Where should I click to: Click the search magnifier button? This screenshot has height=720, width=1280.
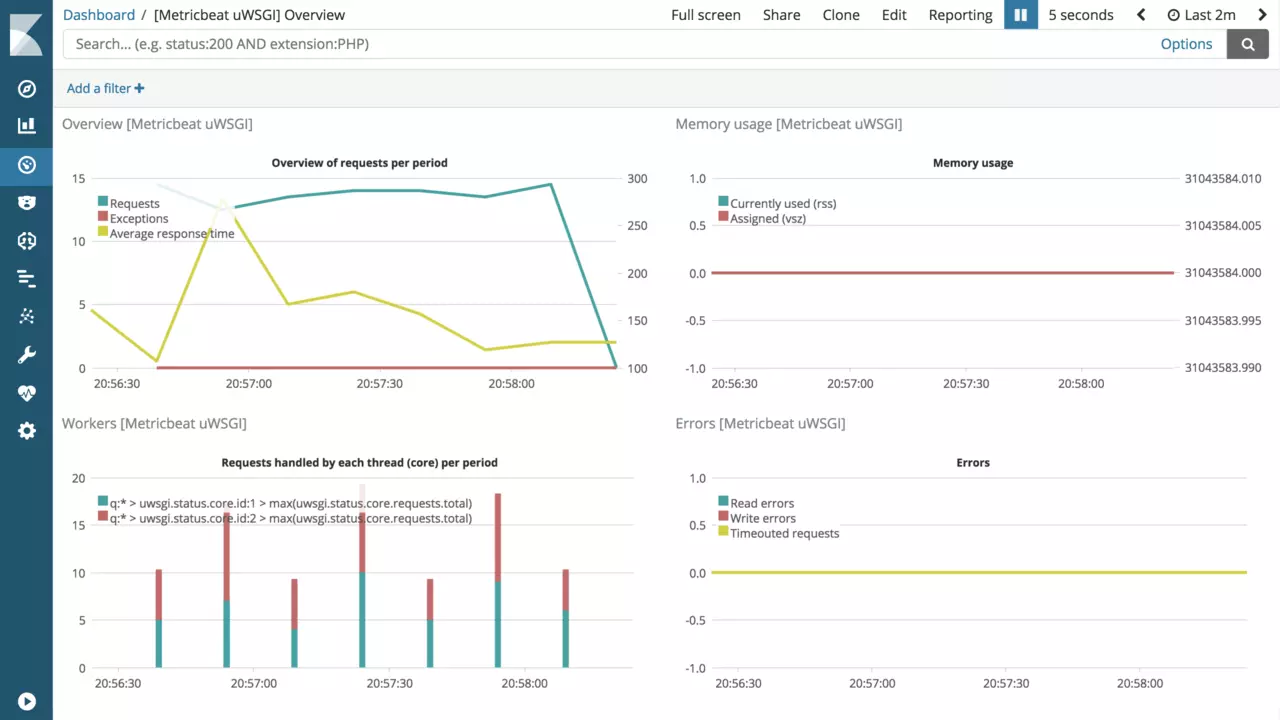tap(1247, 44)
